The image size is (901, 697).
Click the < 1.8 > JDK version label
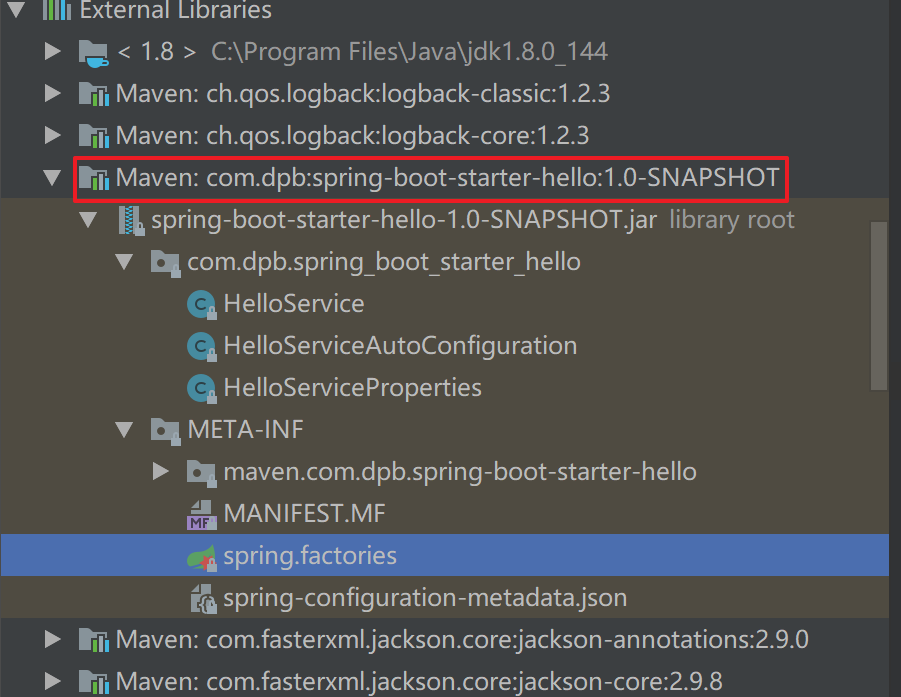pyautogui.click(x=157, y=52)
